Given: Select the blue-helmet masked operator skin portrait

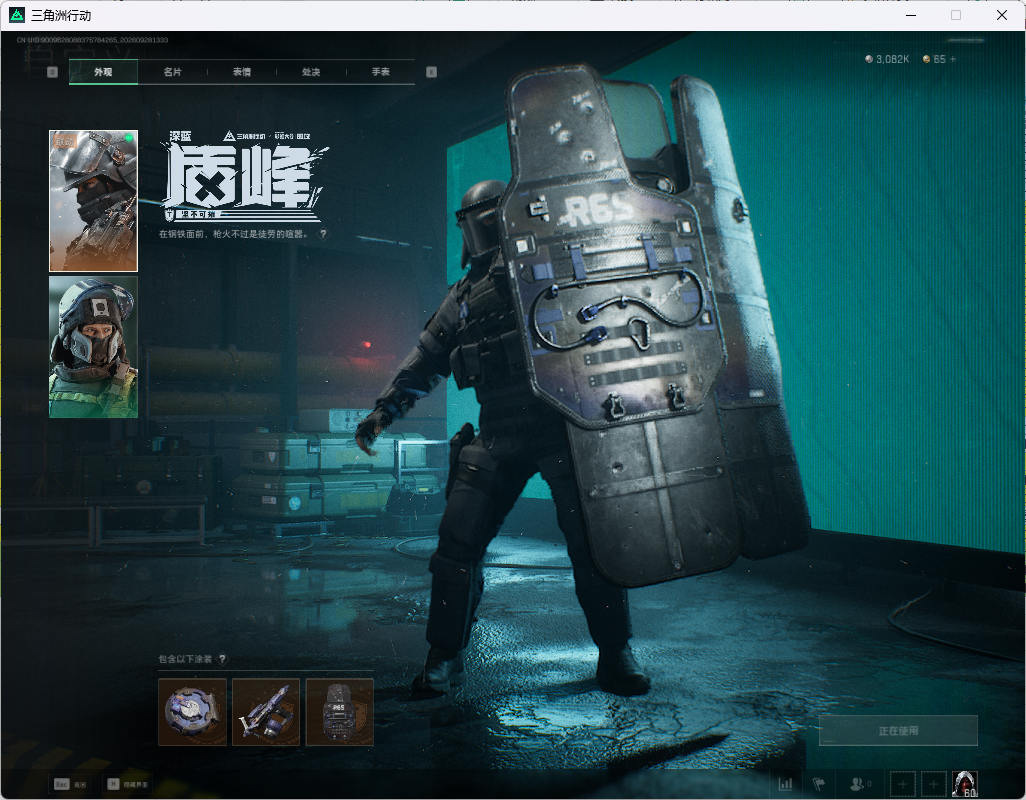Looking at the screenshot, I should point(94,347).
